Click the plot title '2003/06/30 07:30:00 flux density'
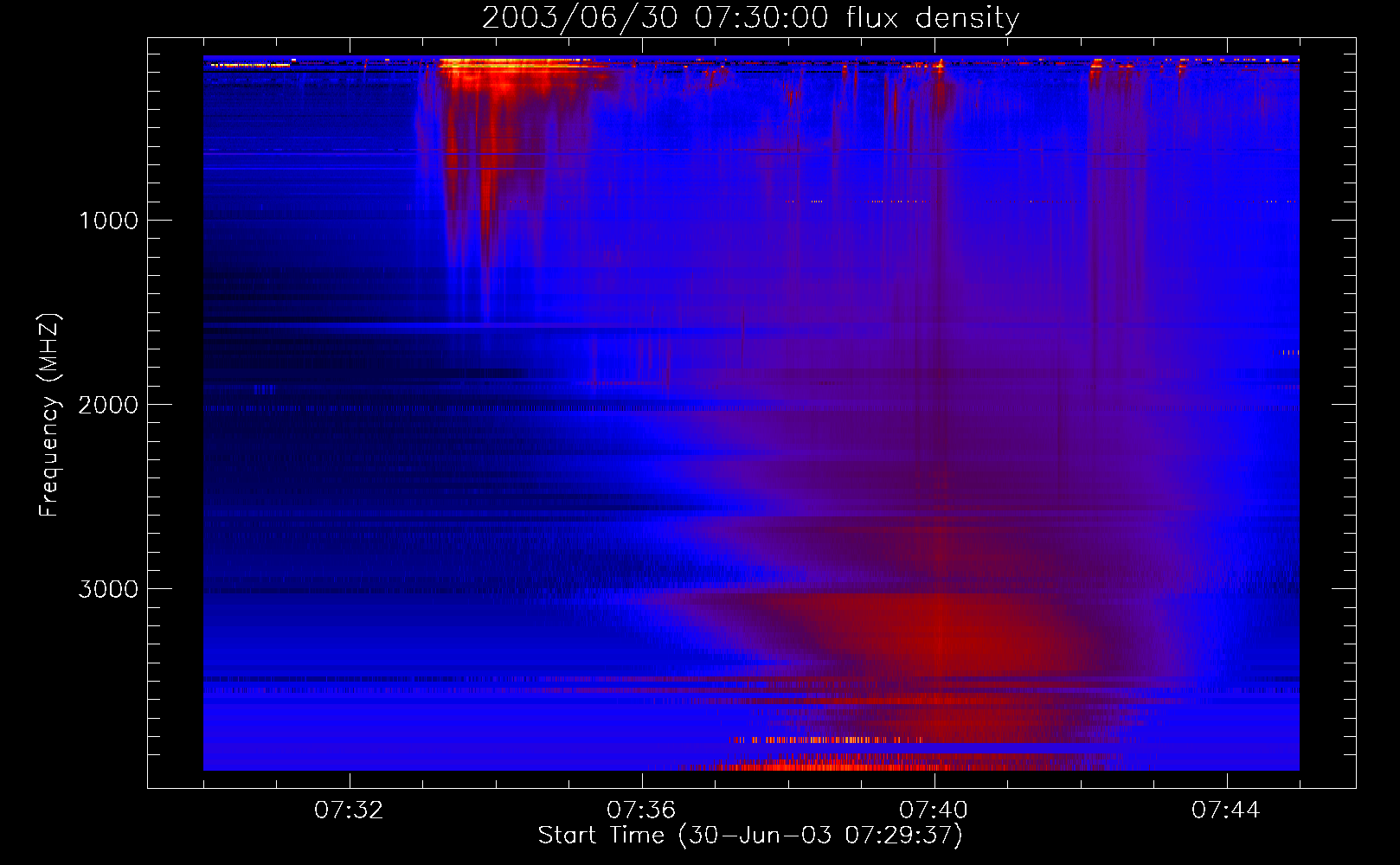 [x=750, y=17]
